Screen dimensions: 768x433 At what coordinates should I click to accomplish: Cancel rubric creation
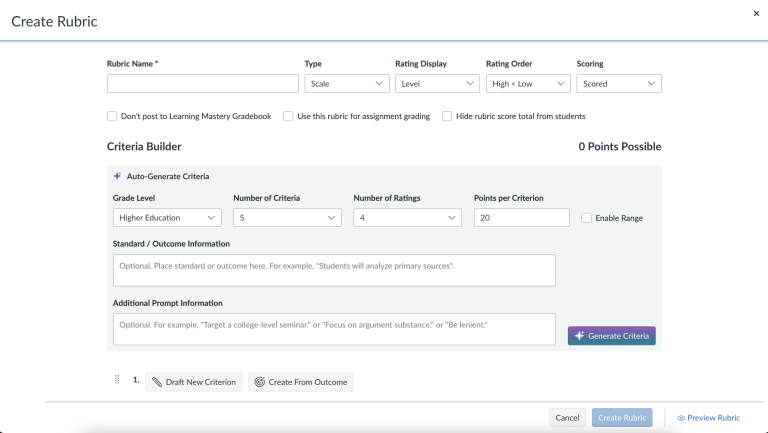[567, 418]
